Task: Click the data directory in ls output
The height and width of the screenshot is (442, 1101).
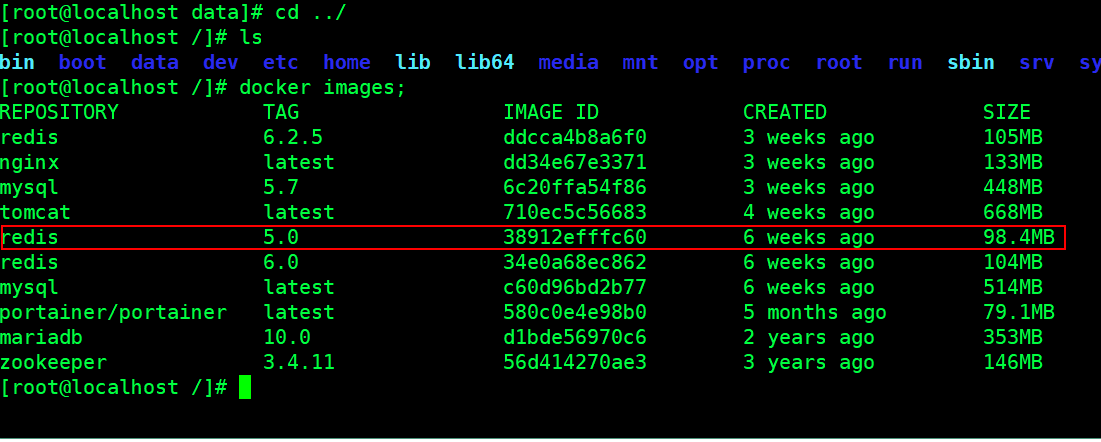Action: pyautogui.click(x=155, y=63)
